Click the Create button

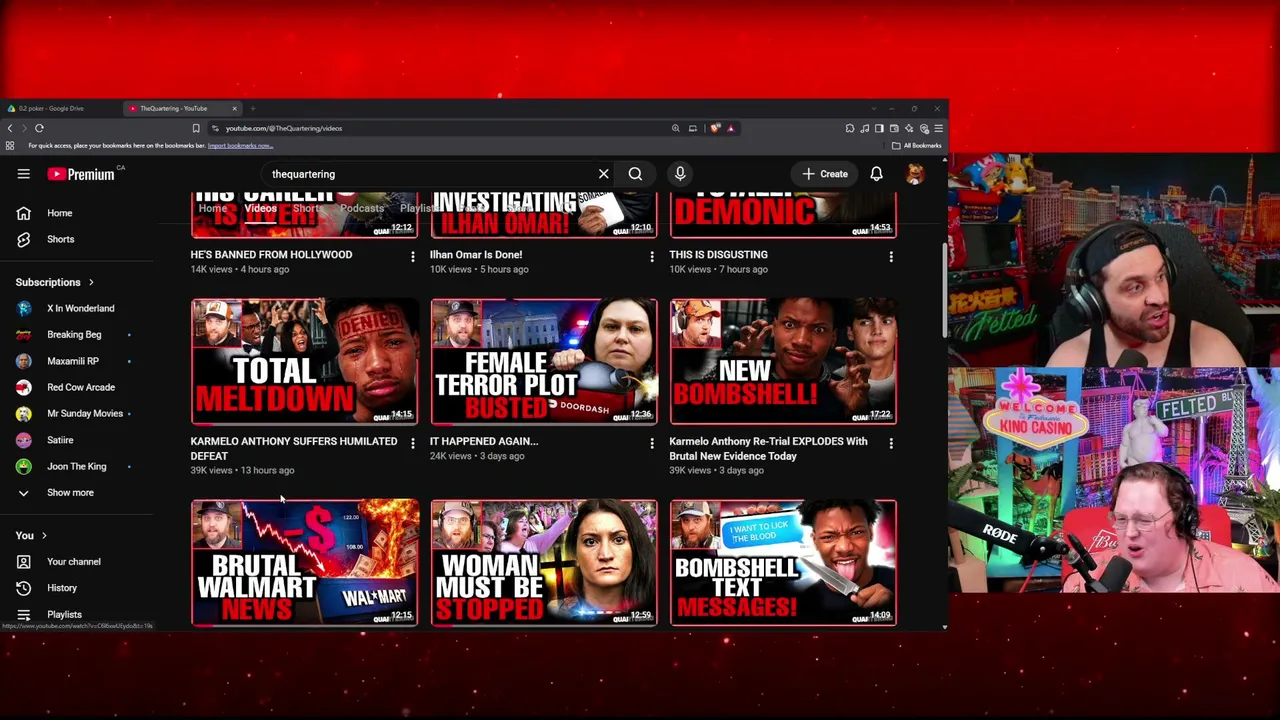click(826, 174)
